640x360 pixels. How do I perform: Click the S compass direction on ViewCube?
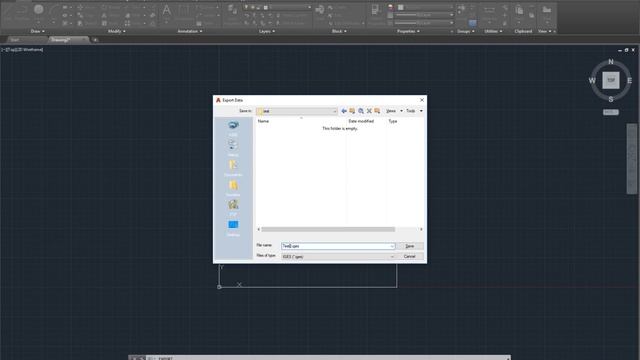click(611, 99)
